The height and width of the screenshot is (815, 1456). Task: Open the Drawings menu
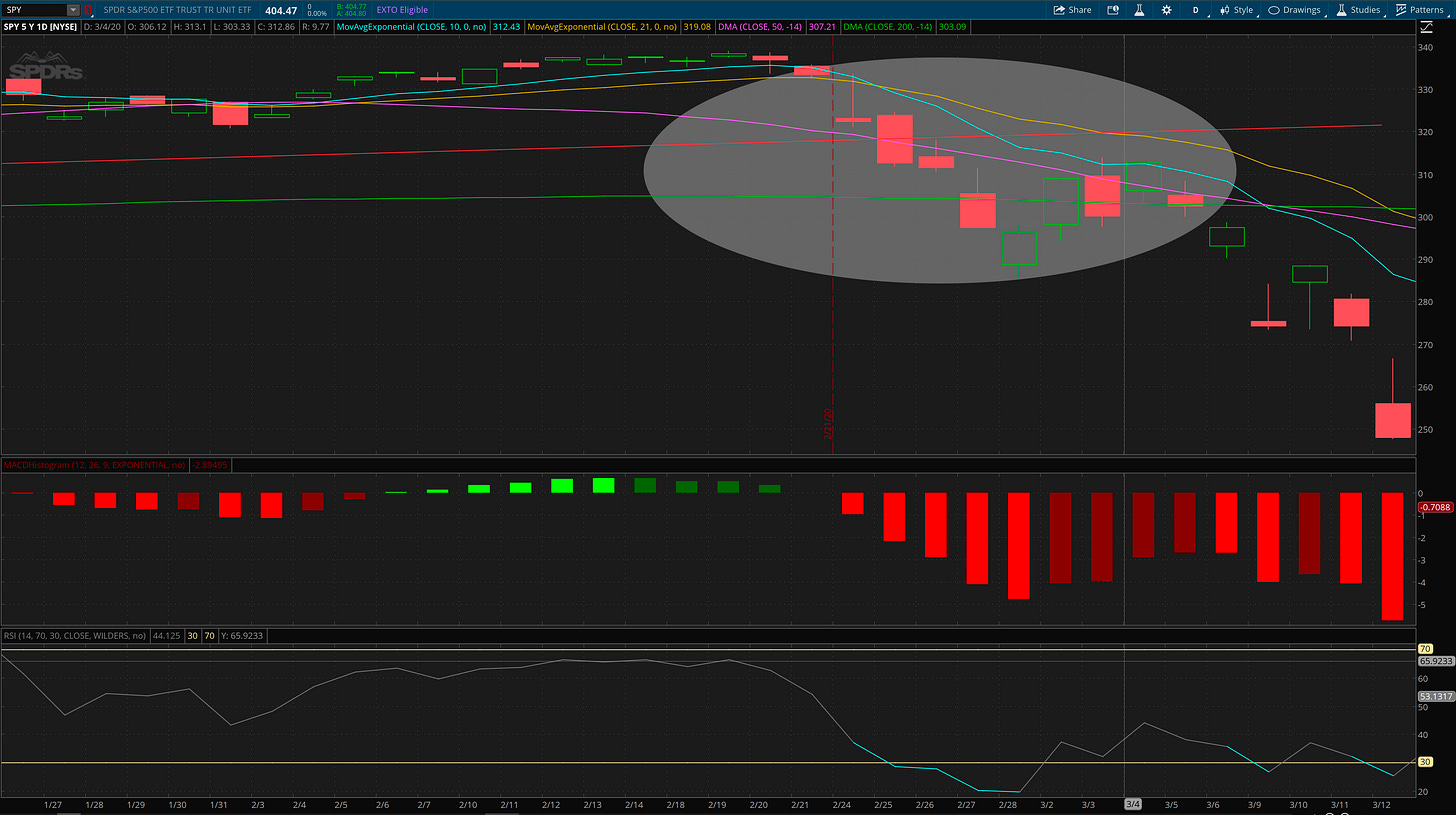[x=1298, y=9]
